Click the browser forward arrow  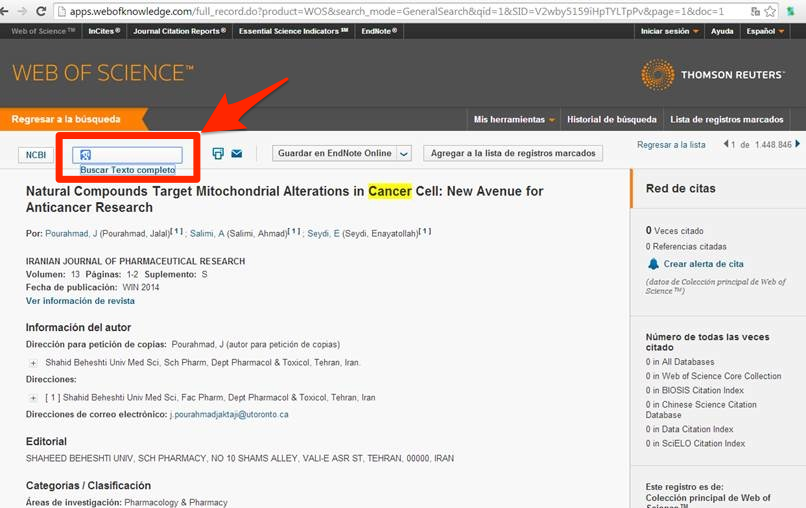[22, 11]
